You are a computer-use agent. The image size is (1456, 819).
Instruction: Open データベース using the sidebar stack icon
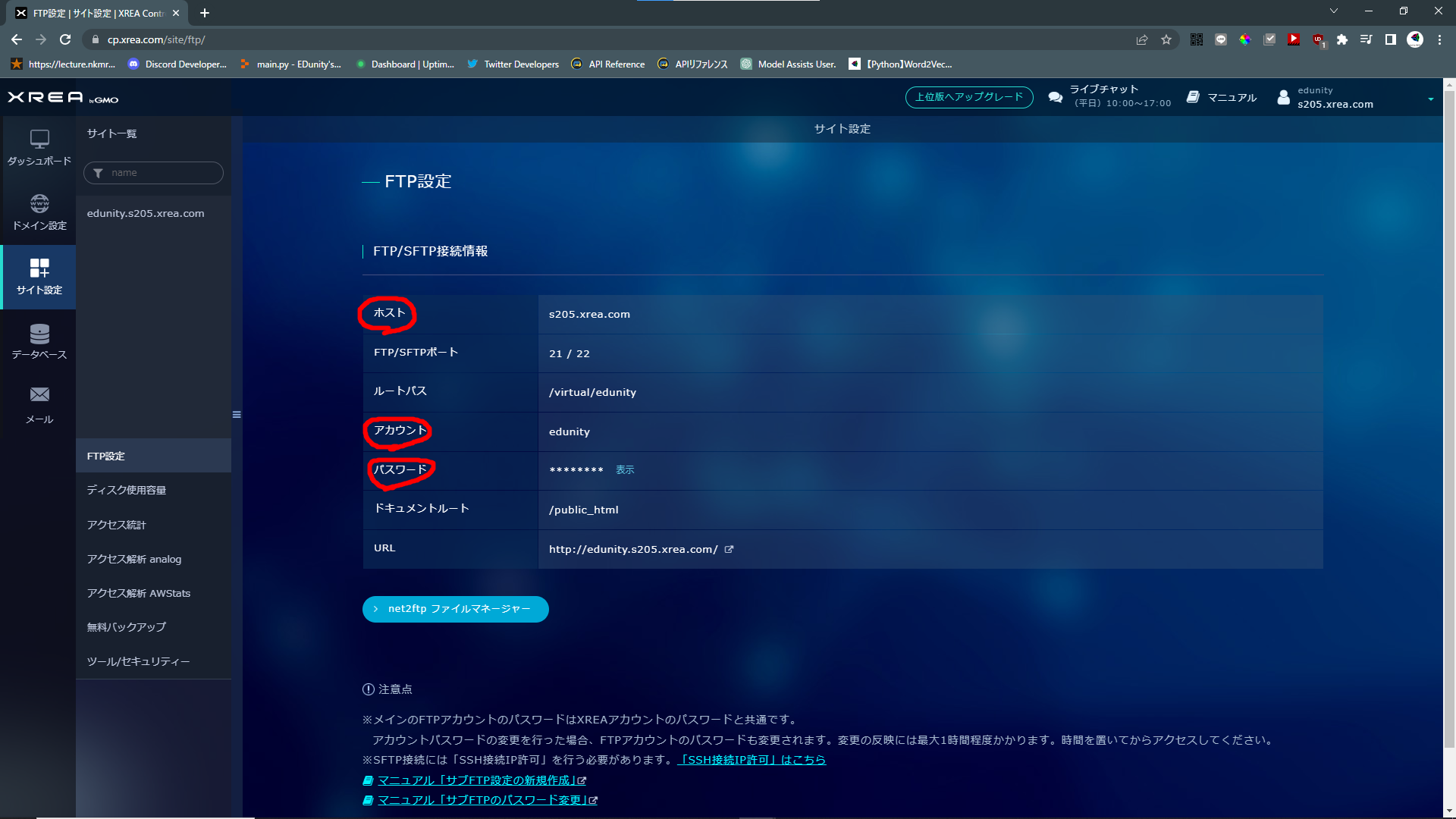(x=38, y=334)
